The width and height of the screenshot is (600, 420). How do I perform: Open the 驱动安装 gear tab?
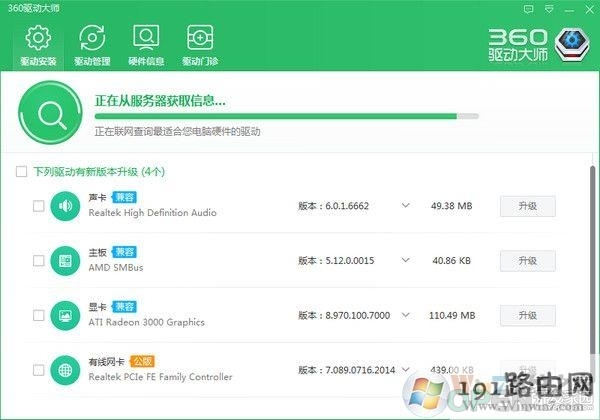tap(38, 45)
